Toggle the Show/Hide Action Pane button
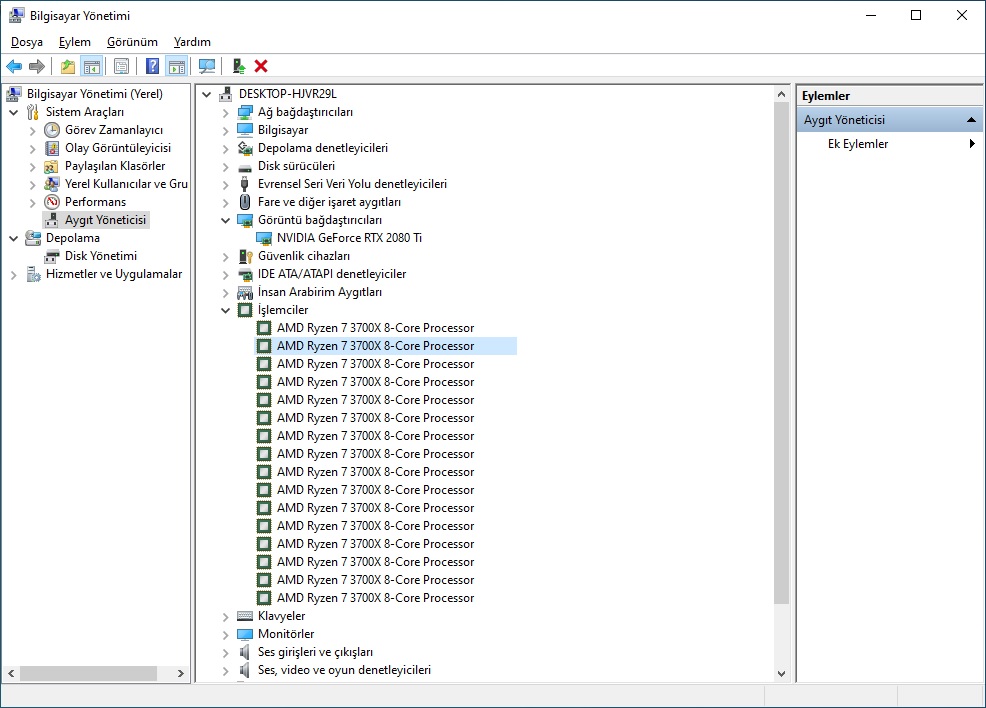This screenshot has height=708, width=986. point(177,66)
